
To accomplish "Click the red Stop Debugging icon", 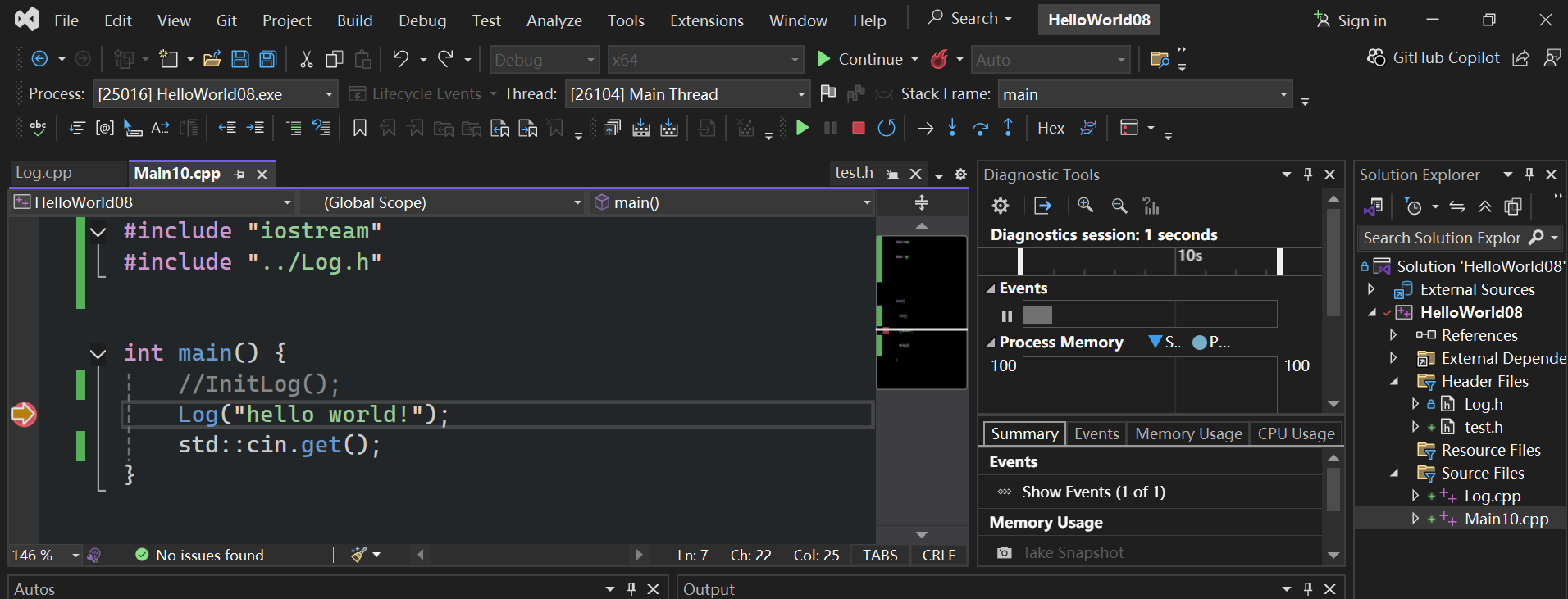I will (859, 128).
